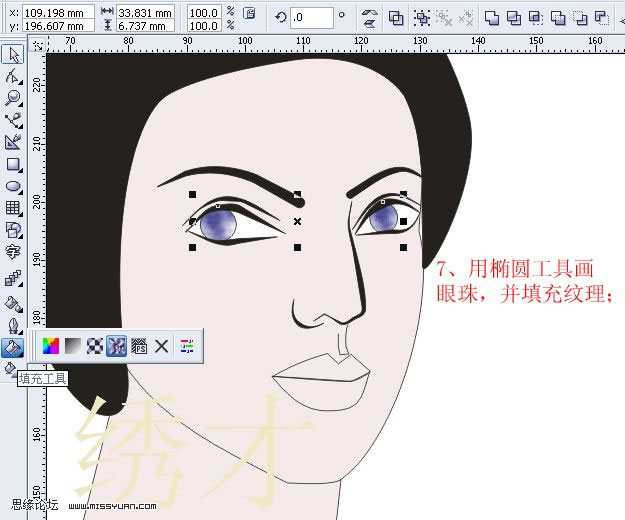Image resolution: width=625 pixels, height=520 pixels.
Task: Open Fountain Fill gradient dialog
Action: pyautogui.click(x=73, y=346)
